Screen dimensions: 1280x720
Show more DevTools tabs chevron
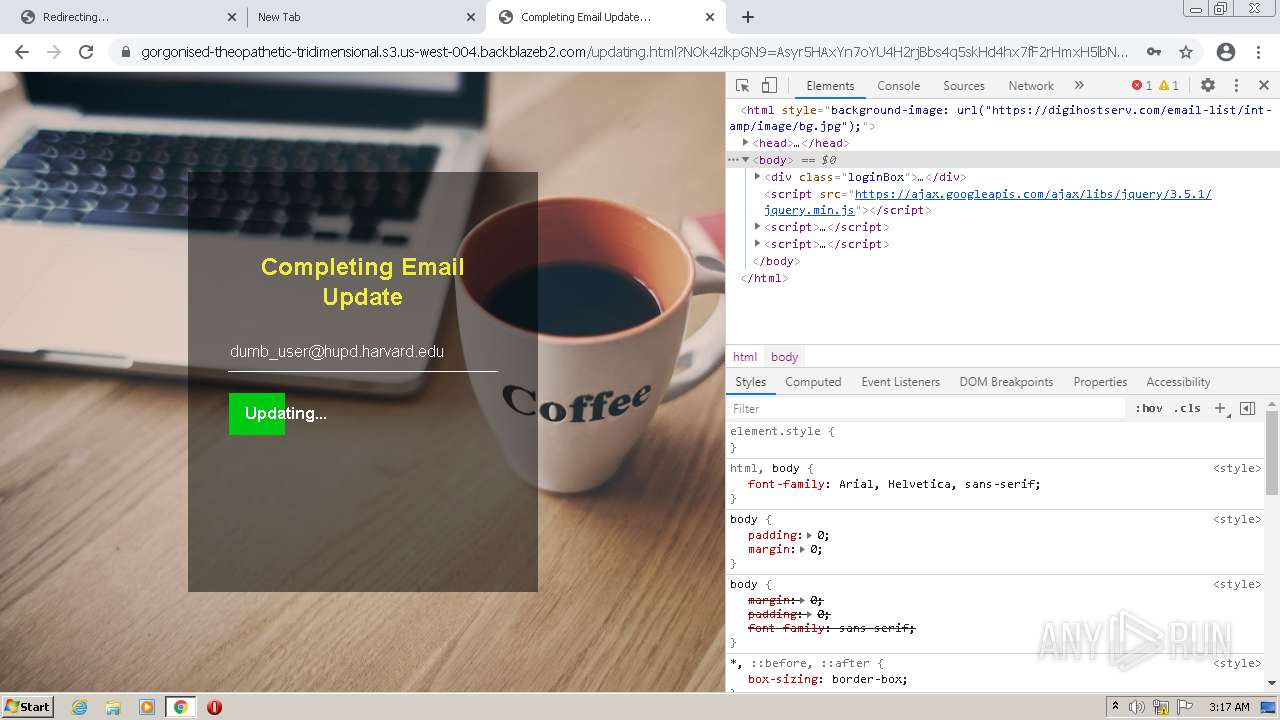pyautogui.click(x=1079, y=86)
